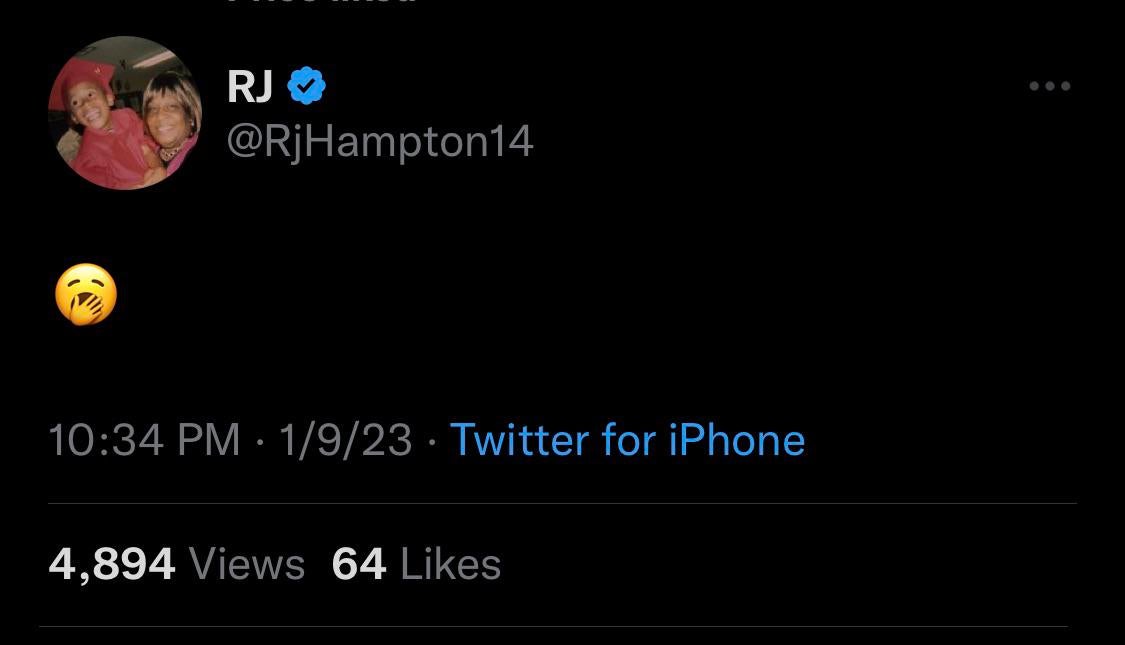Image resolution: width=1125 pixels, height=645 pixels.
Task: Tap the 10:34 PM timestamp
Action: pos(144,440)
